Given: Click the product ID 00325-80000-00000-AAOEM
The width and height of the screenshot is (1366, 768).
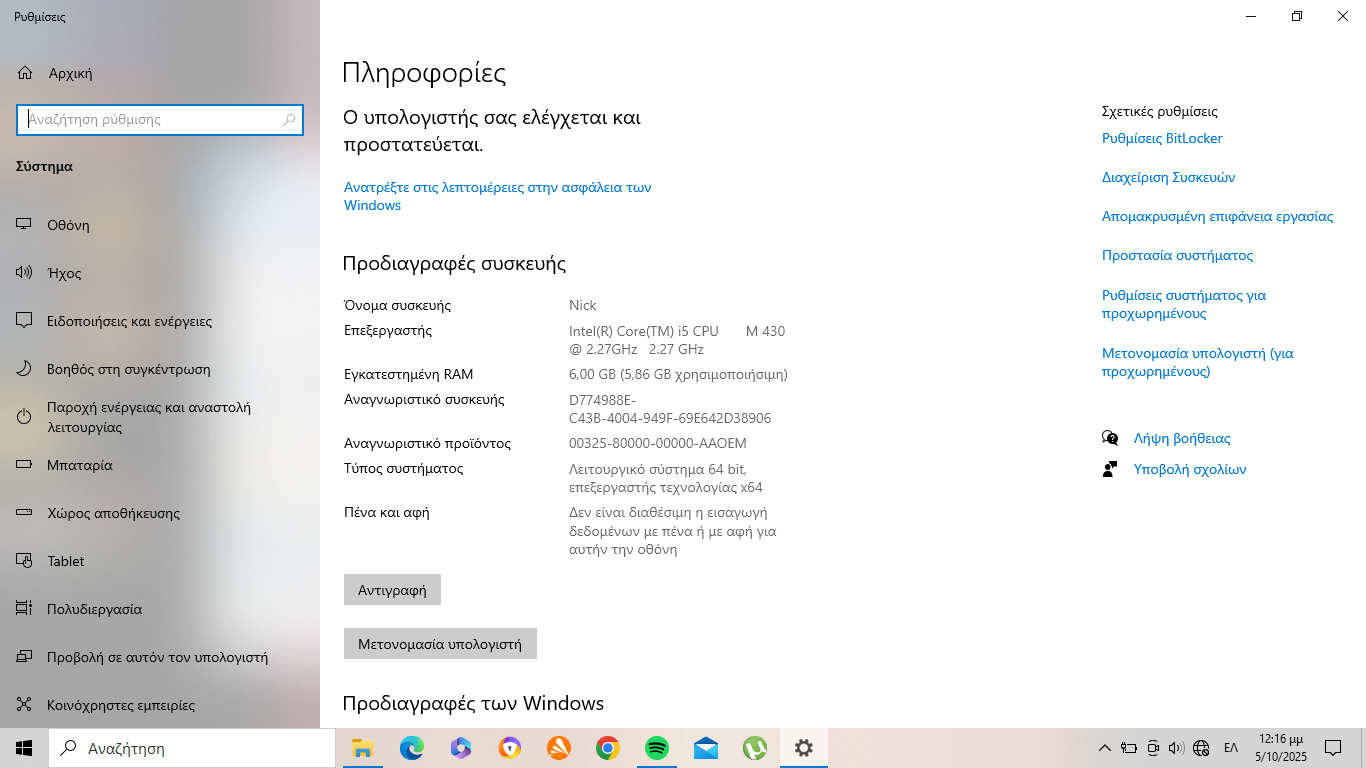Looking at the screenshot, I should pos(658,443).
